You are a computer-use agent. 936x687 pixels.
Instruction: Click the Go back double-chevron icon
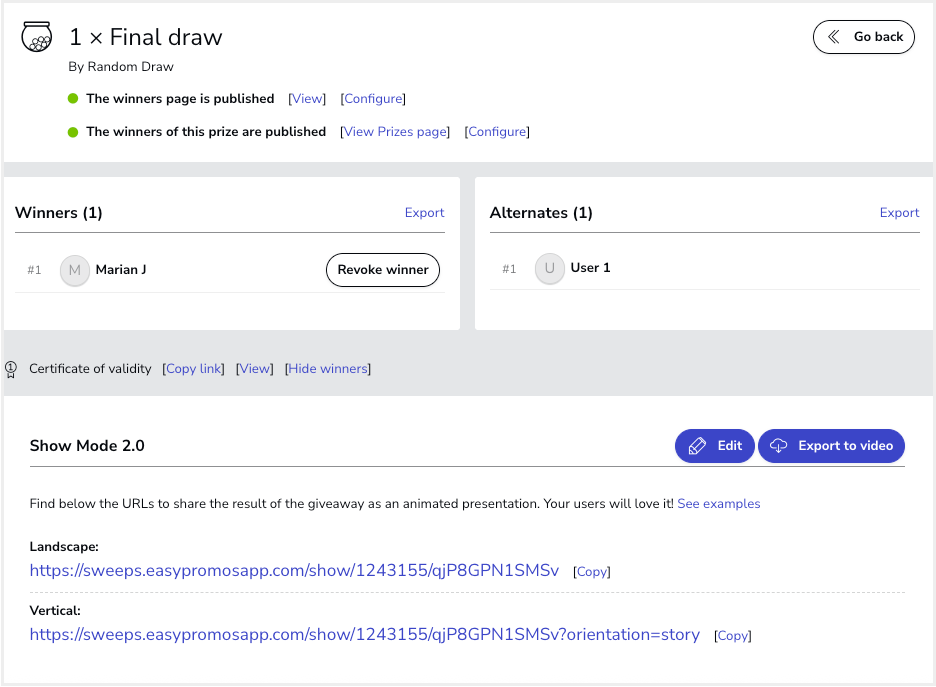[x=834, y=37]
